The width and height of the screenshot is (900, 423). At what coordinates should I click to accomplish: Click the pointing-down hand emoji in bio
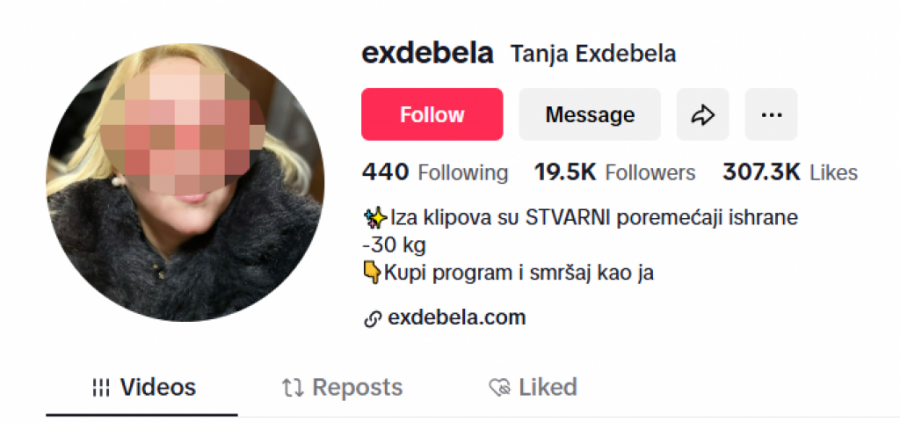point(373,273)
